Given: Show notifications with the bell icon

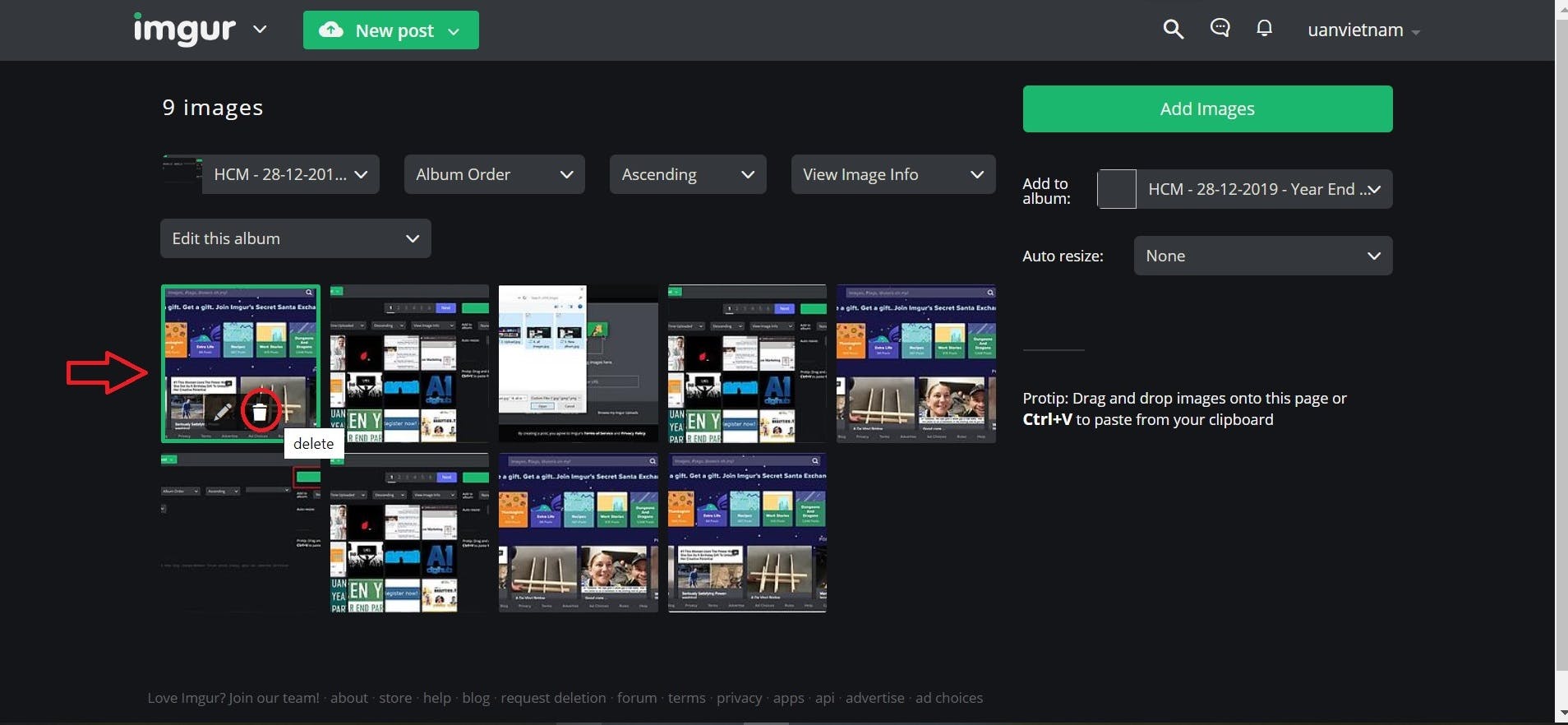Looking at the screenshot, I should [1265, 29].
